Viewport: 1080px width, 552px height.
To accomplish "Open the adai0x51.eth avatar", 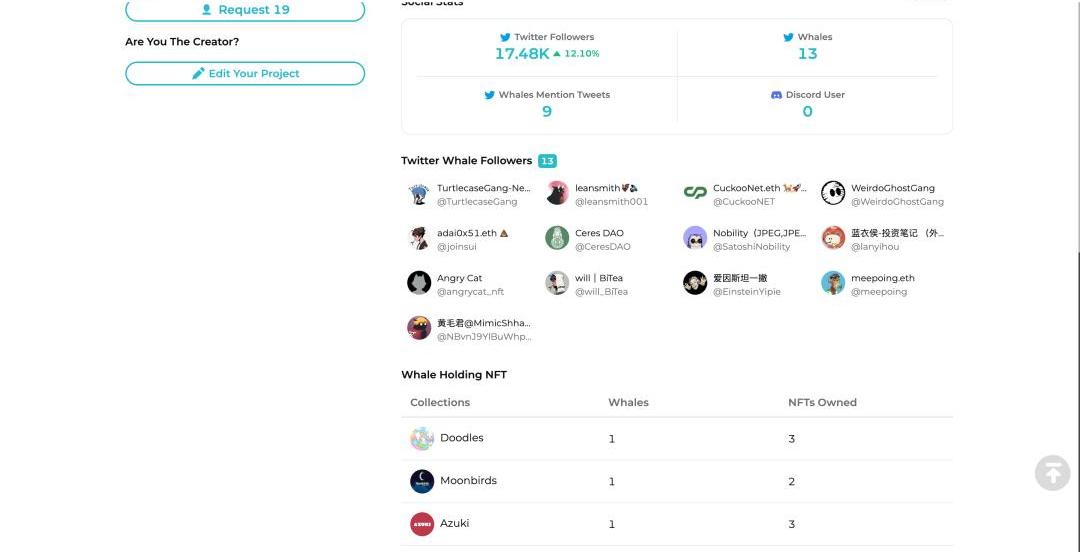I will pyautogui.click(x=419, y=238).
